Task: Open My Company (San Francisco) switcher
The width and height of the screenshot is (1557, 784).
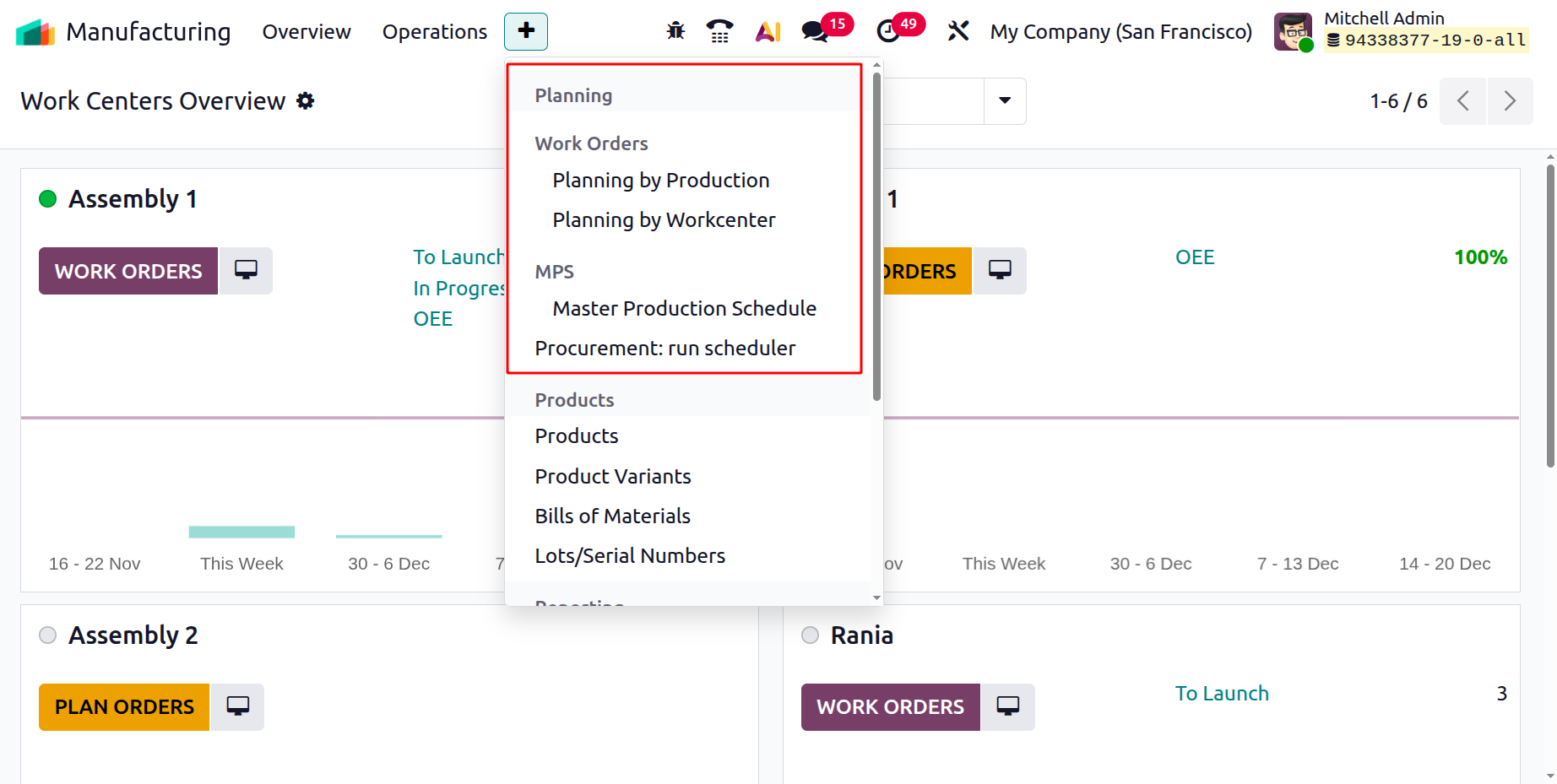Action: point(1120,32)
